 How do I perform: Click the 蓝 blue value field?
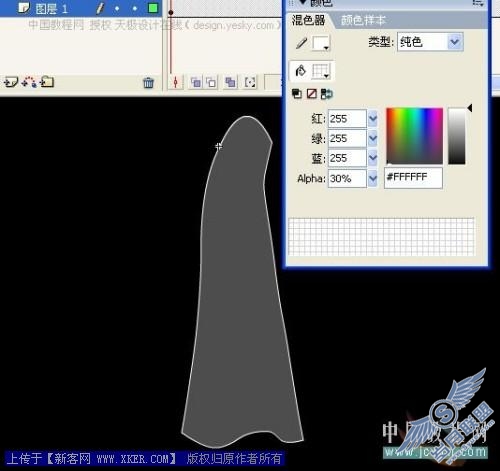click(x=347, y=158)
